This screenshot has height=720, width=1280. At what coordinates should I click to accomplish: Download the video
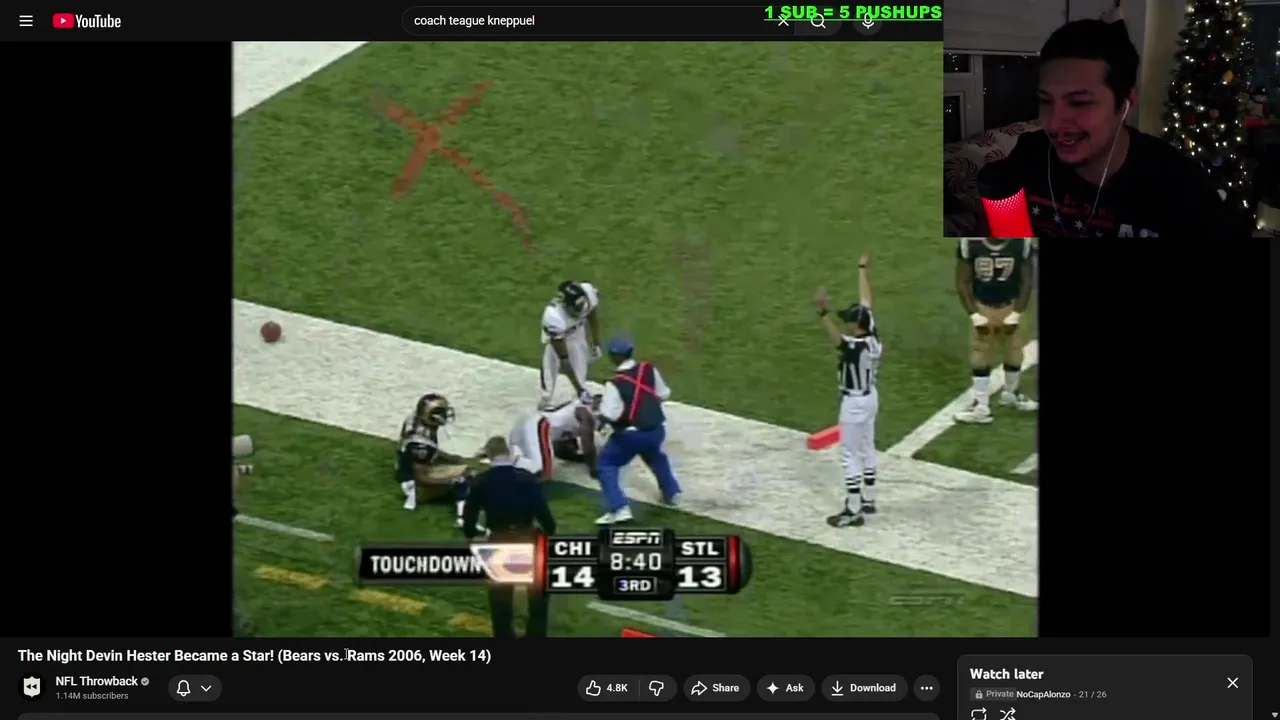tap(863, 688)
